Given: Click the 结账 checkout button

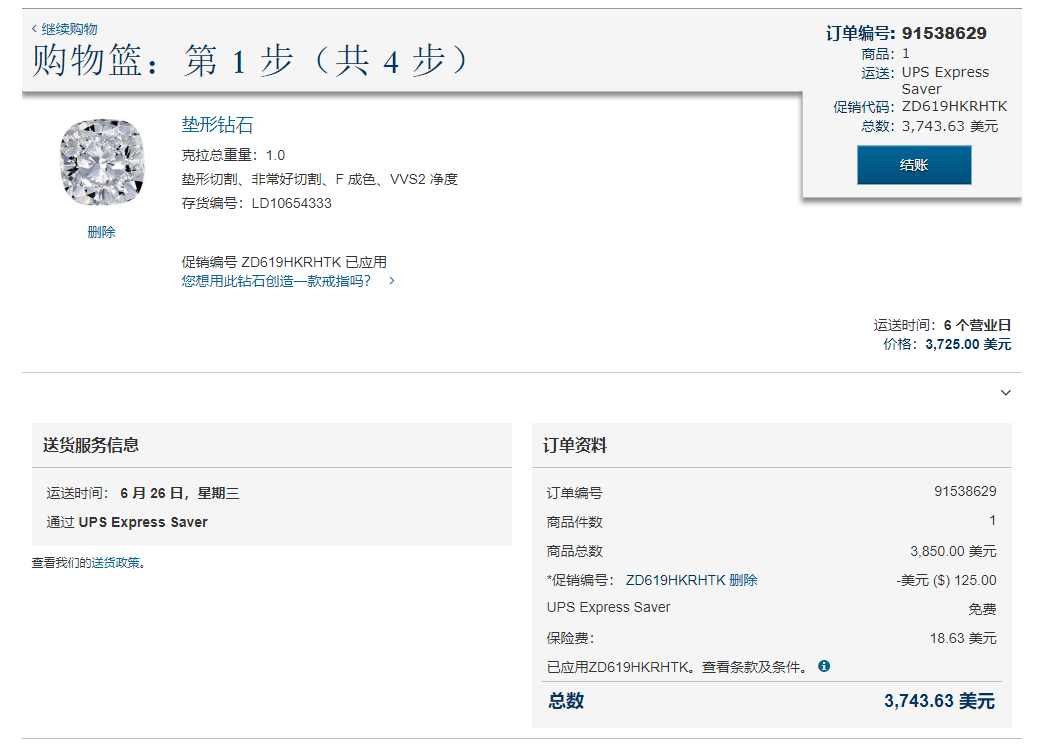Looking at the screenshot, I should pos(914,165).
